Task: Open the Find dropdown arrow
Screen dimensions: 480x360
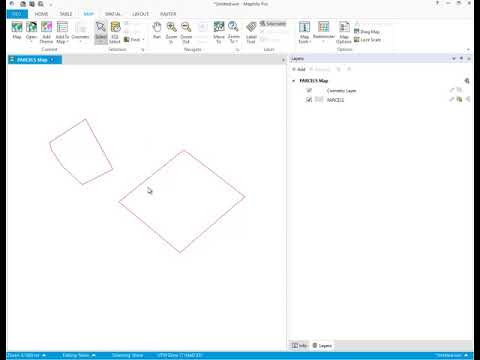Action: click(x=143, y=40)
